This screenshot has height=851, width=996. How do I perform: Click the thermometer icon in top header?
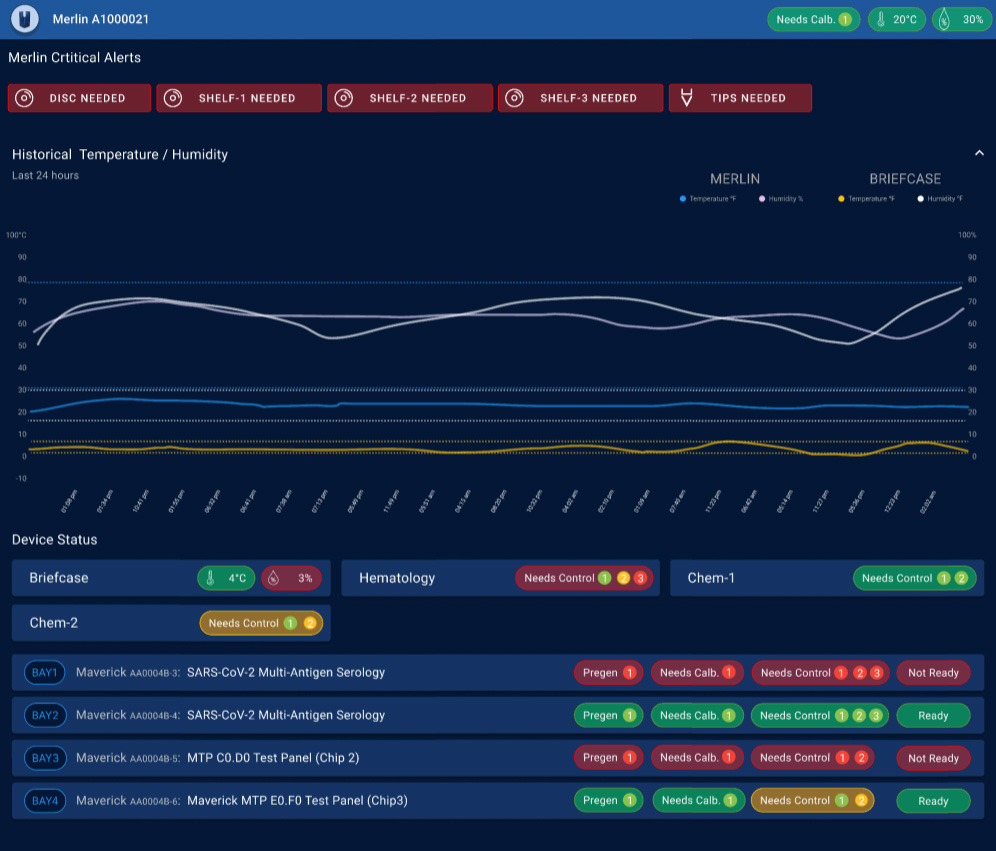click(881, 20)
